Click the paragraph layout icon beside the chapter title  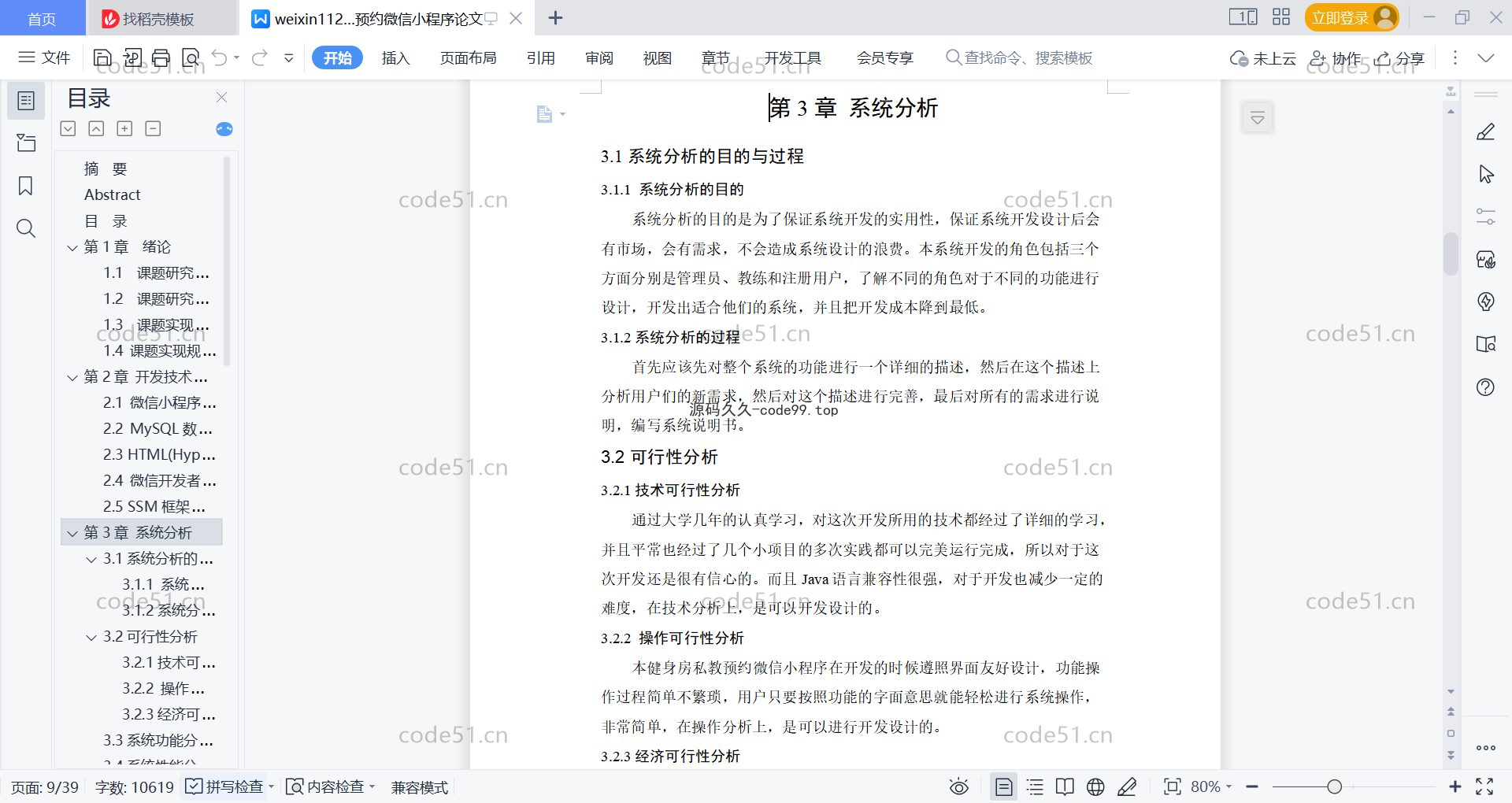544,115
